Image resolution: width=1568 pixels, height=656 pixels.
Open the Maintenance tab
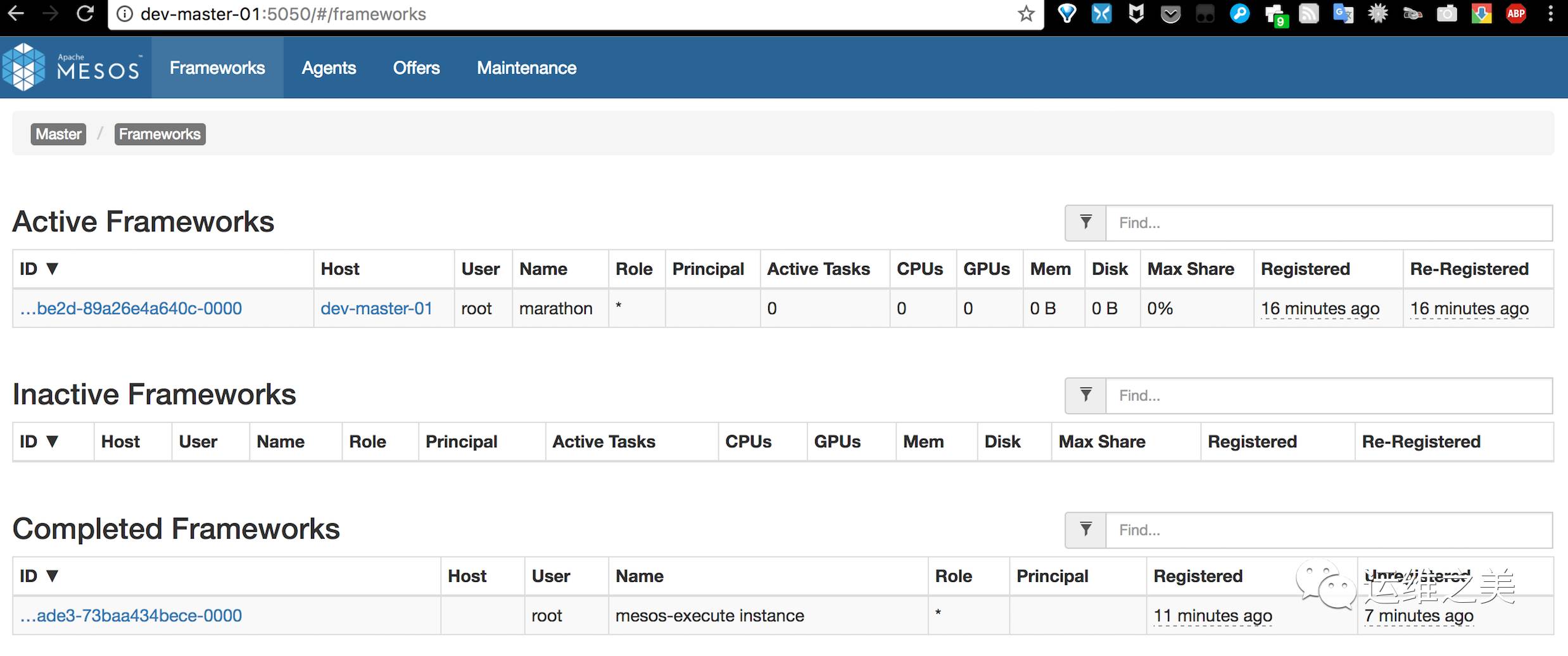[526, 68]
